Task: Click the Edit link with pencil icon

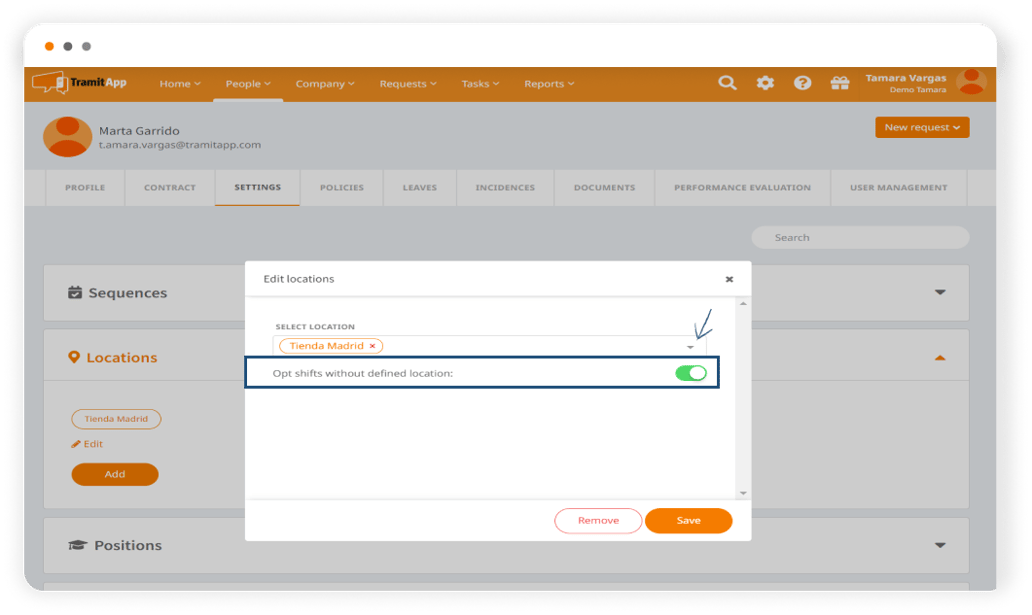Action: [87, 443]
